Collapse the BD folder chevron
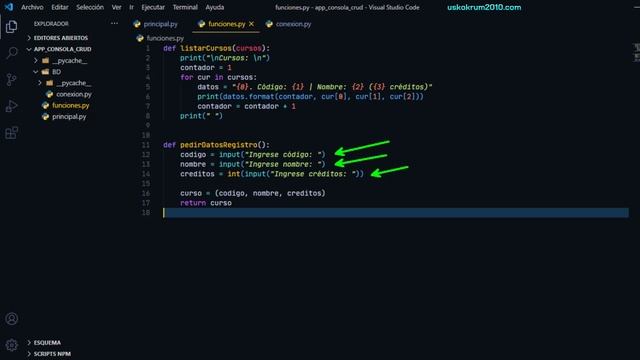Viewport: 640px width, 360px height. tap(36, 72)
